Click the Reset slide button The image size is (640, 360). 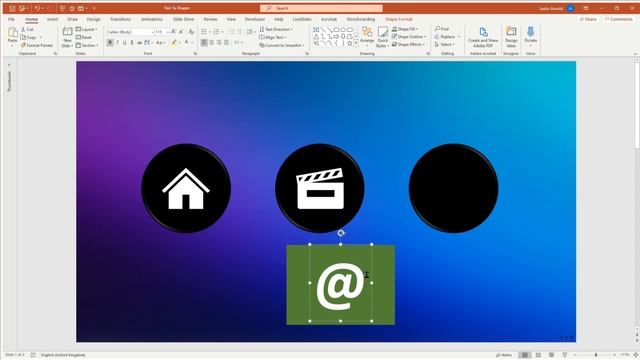click(x=84, y=37)
